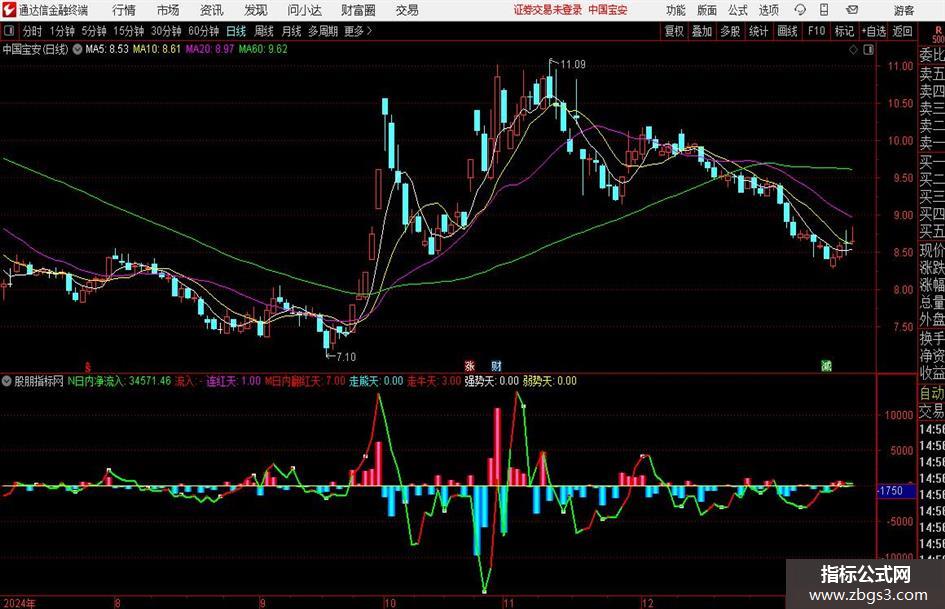Click the 中国宝安 stock name in the title bar

point(608,10)
